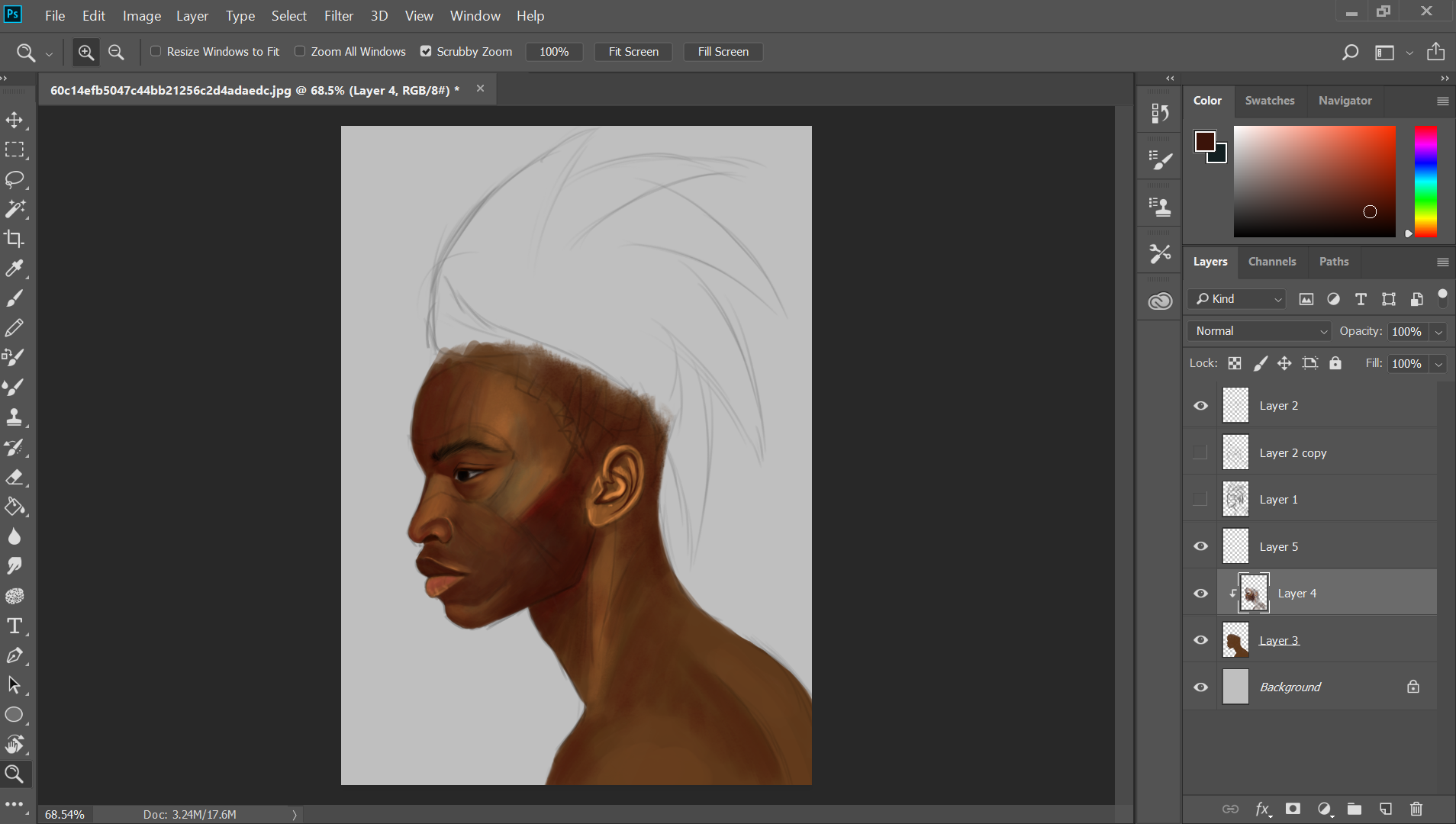The height and width of the screenshot is (824, 1456).
Task: Select the Ellipse shape tool
Action: pos(14,715)
